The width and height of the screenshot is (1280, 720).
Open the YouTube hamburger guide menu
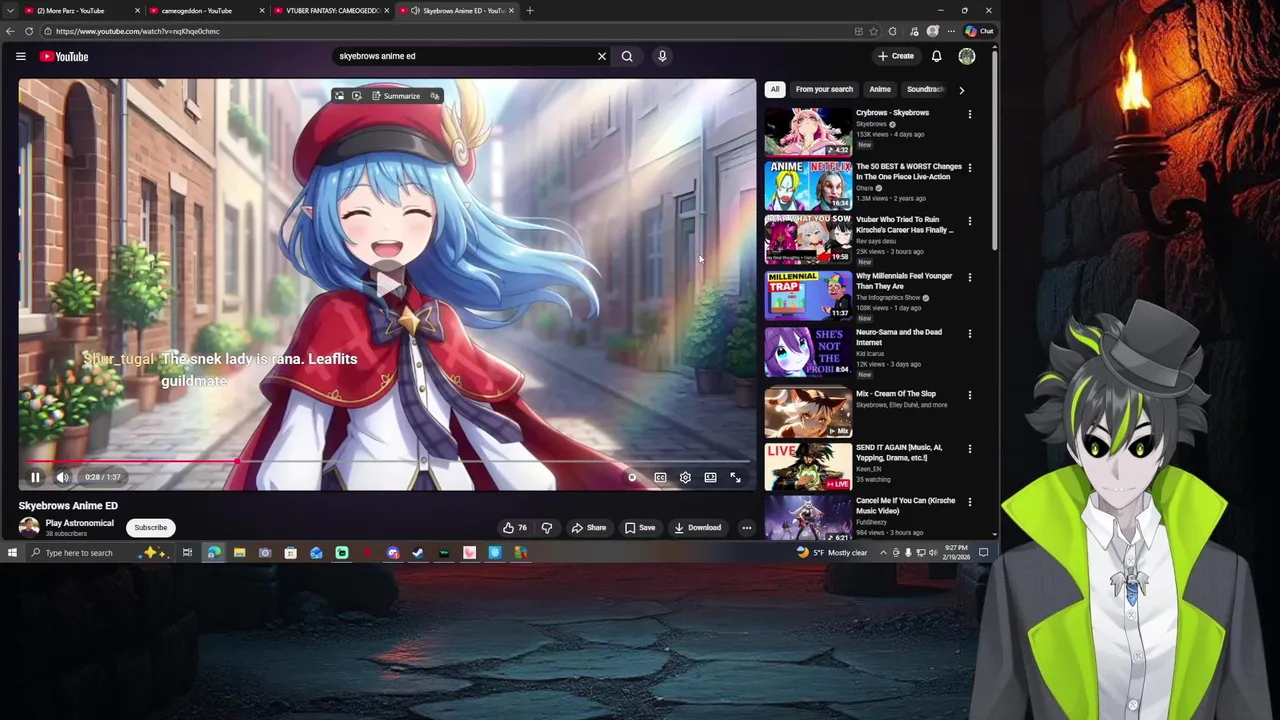(20, 56)
